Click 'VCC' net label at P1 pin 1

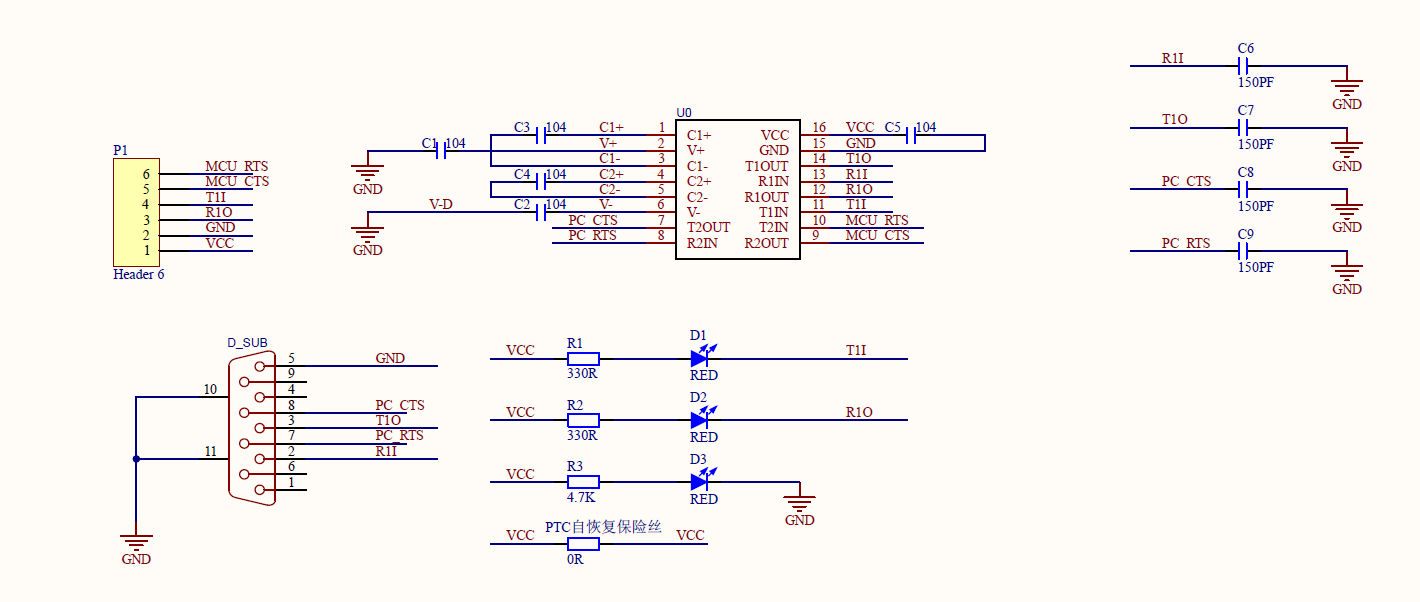[220, 243]
